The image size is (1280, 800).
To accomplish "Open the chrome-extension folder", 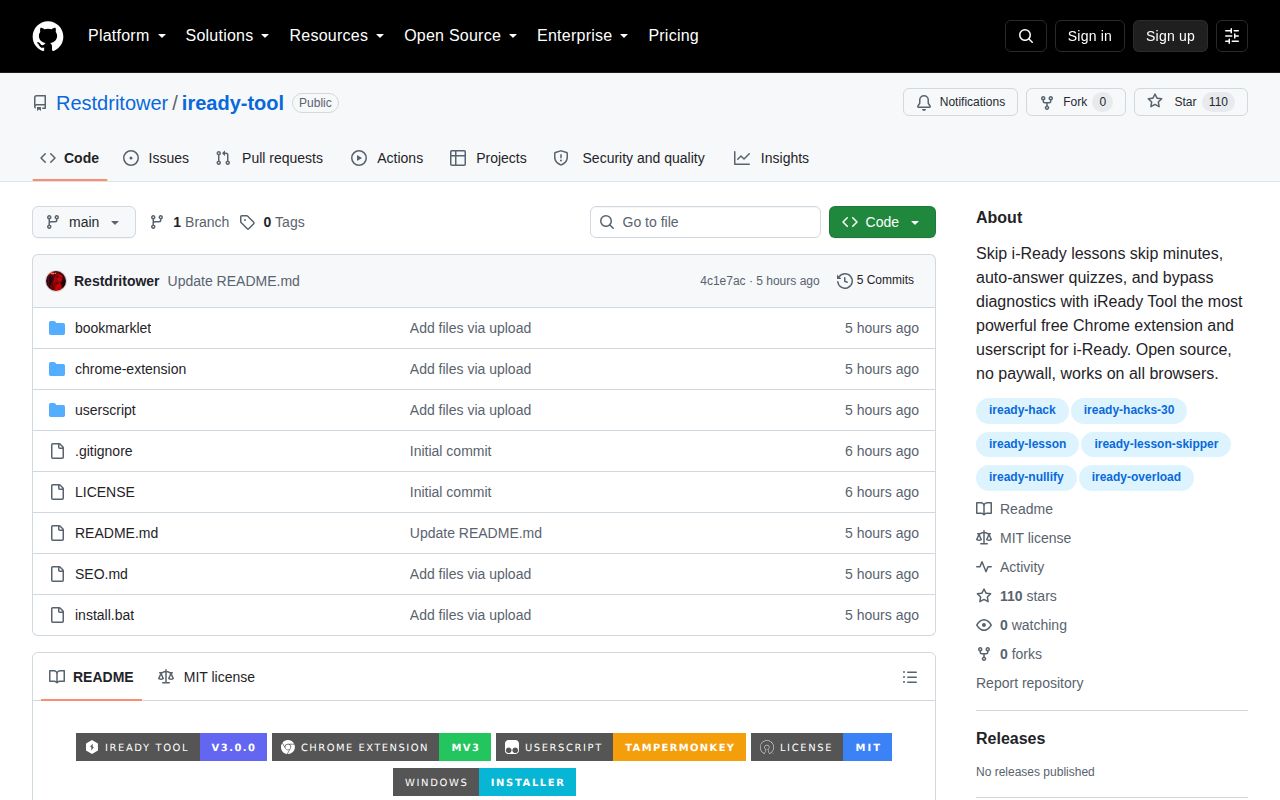I will (130, 369).
